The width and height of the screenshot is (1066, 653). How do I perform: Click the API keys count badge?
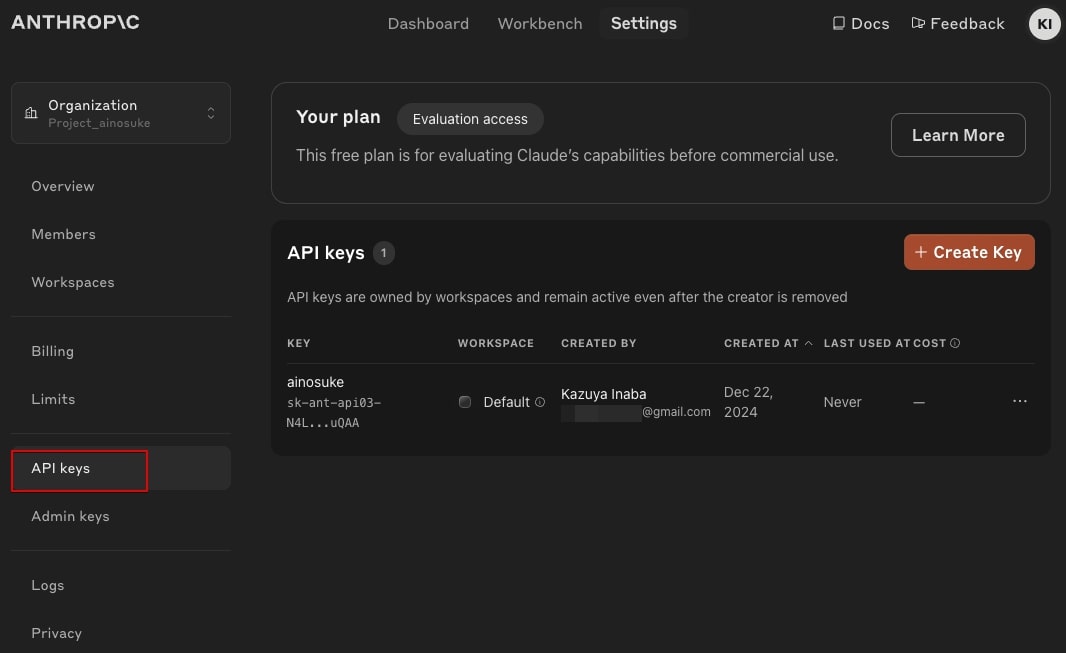[383, 253]
